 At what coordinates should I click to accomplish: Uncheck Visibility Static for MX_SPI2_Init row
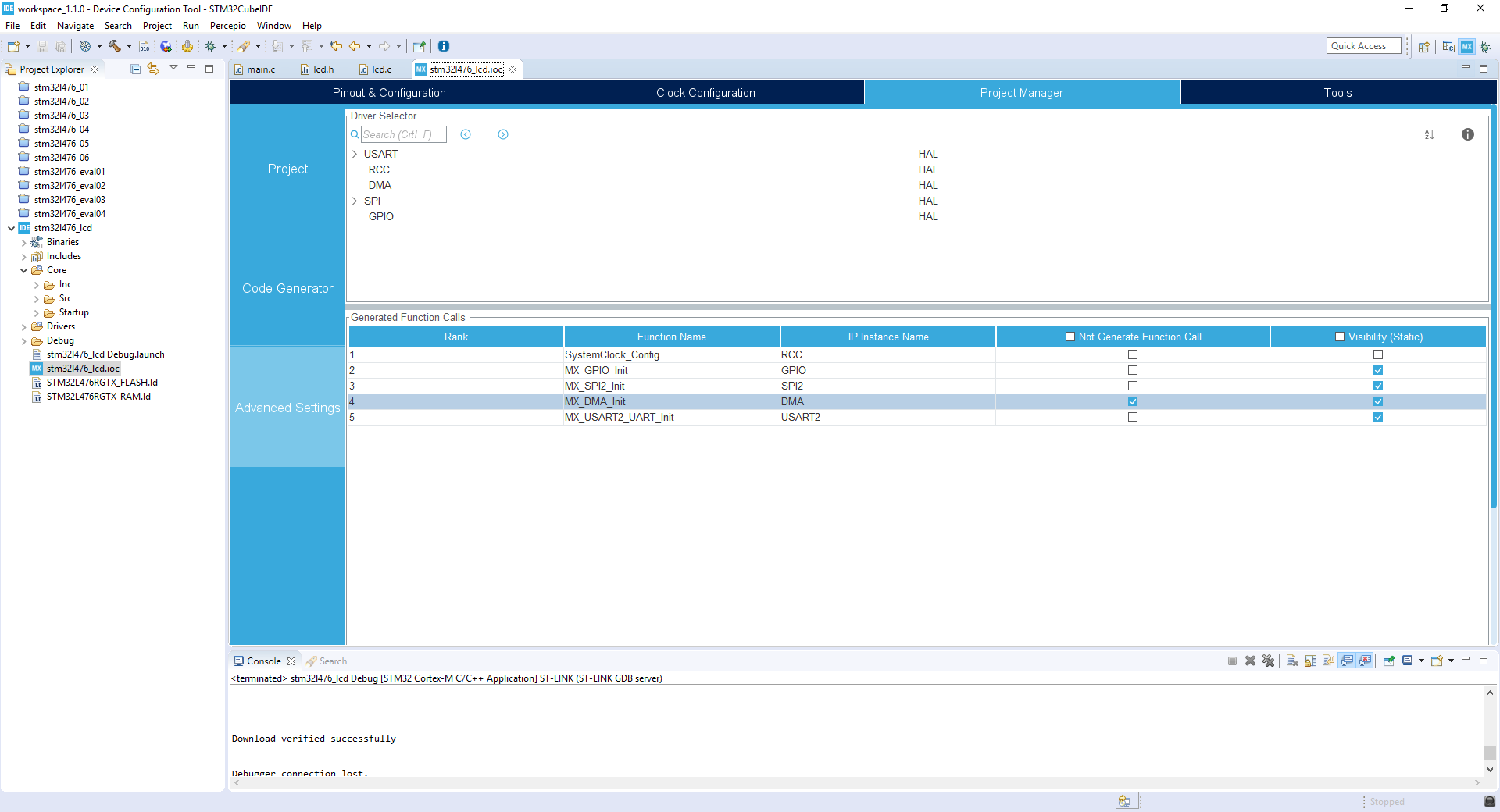(x=1378, y=386)
